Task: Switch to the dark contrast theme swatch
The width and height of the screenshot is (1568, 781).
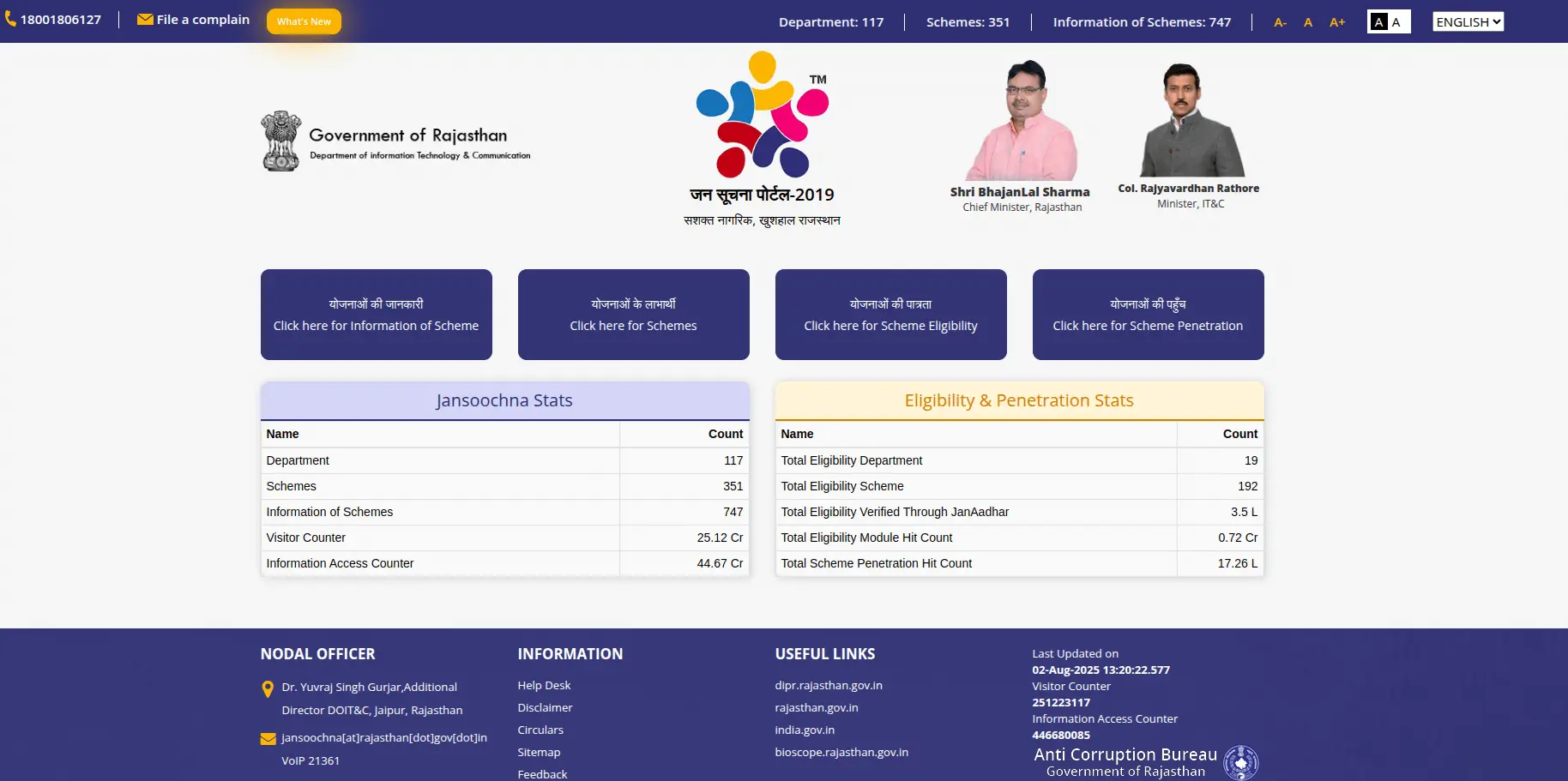Action: pyautogui.click(x=1378, y=22)
